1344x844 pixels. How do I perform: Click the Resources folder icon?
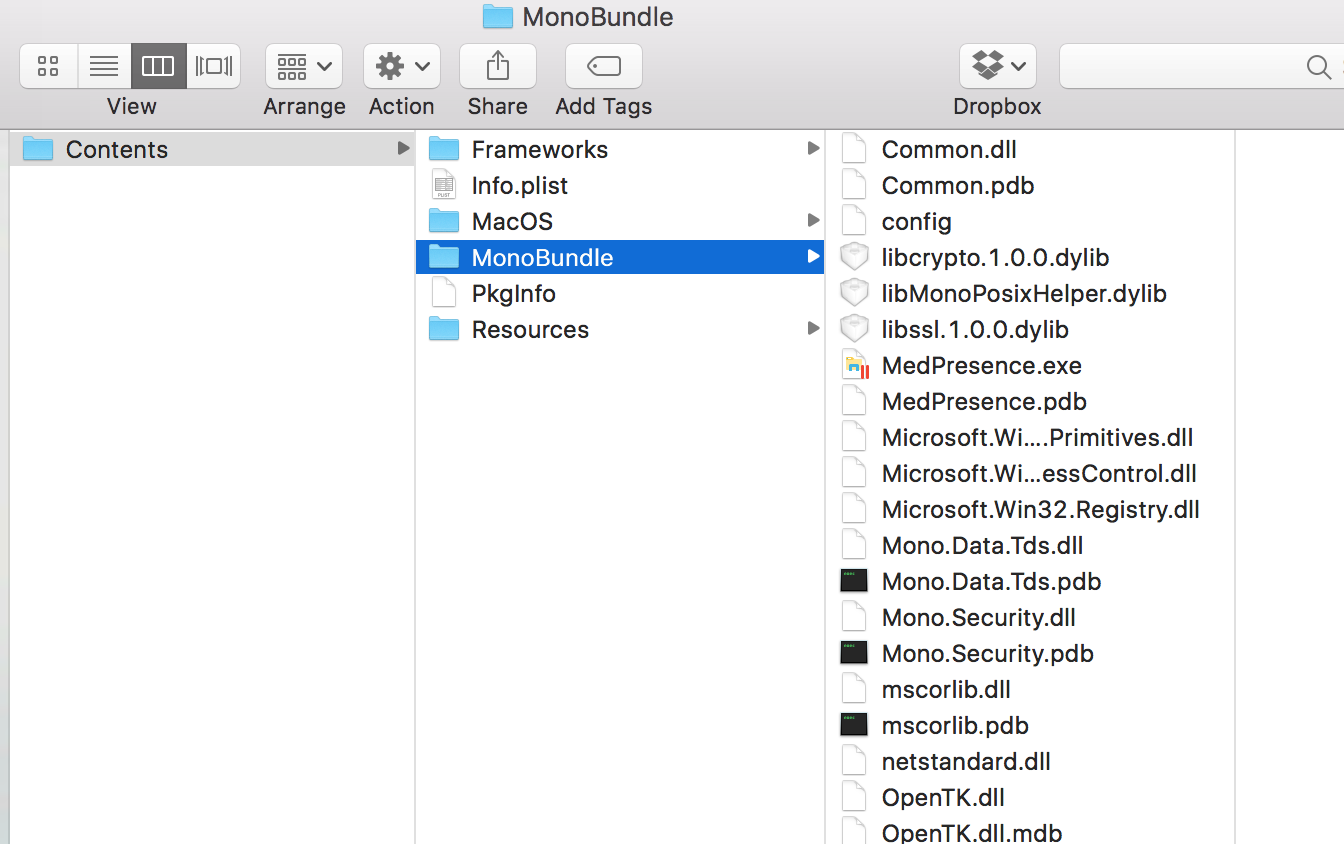click(443, 329)
